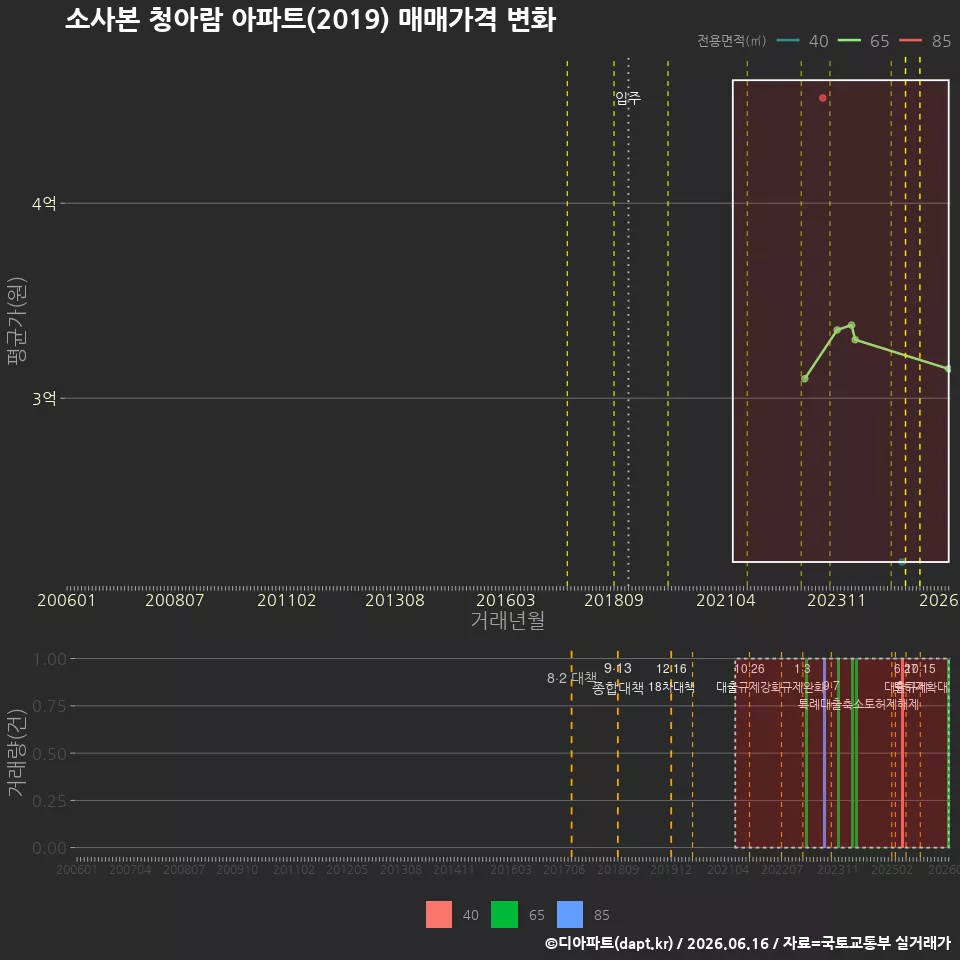Click the '거래량(건)' y-axis title
960x960 pixels.
coord(17,753)
